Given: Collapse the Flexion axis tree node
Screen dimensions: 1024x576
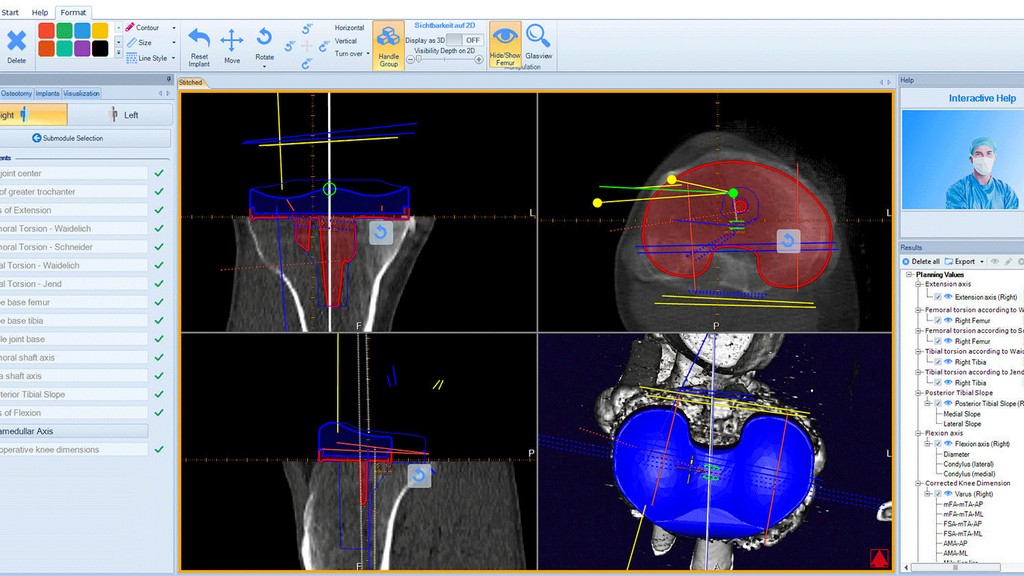Looking at the screenshot, I should click(x=918, y=433).
